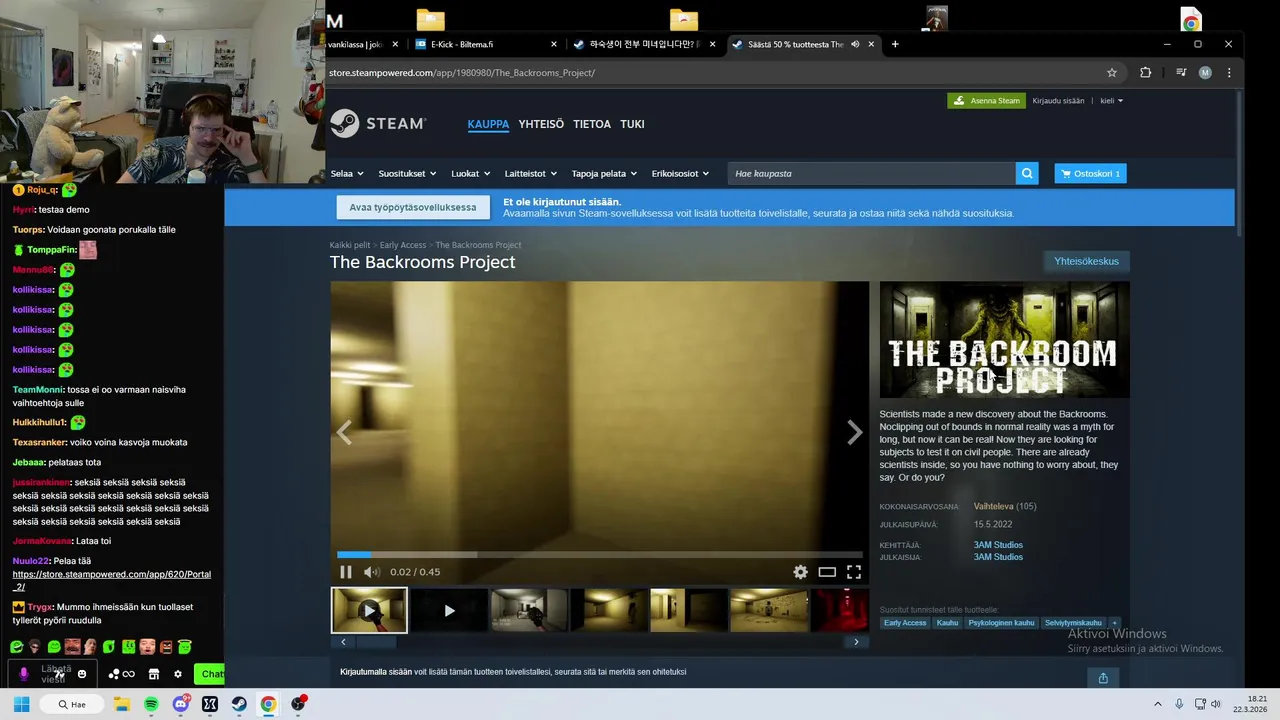Open Discord from the taskbar
1280x720 pixels.
[180, 704]
